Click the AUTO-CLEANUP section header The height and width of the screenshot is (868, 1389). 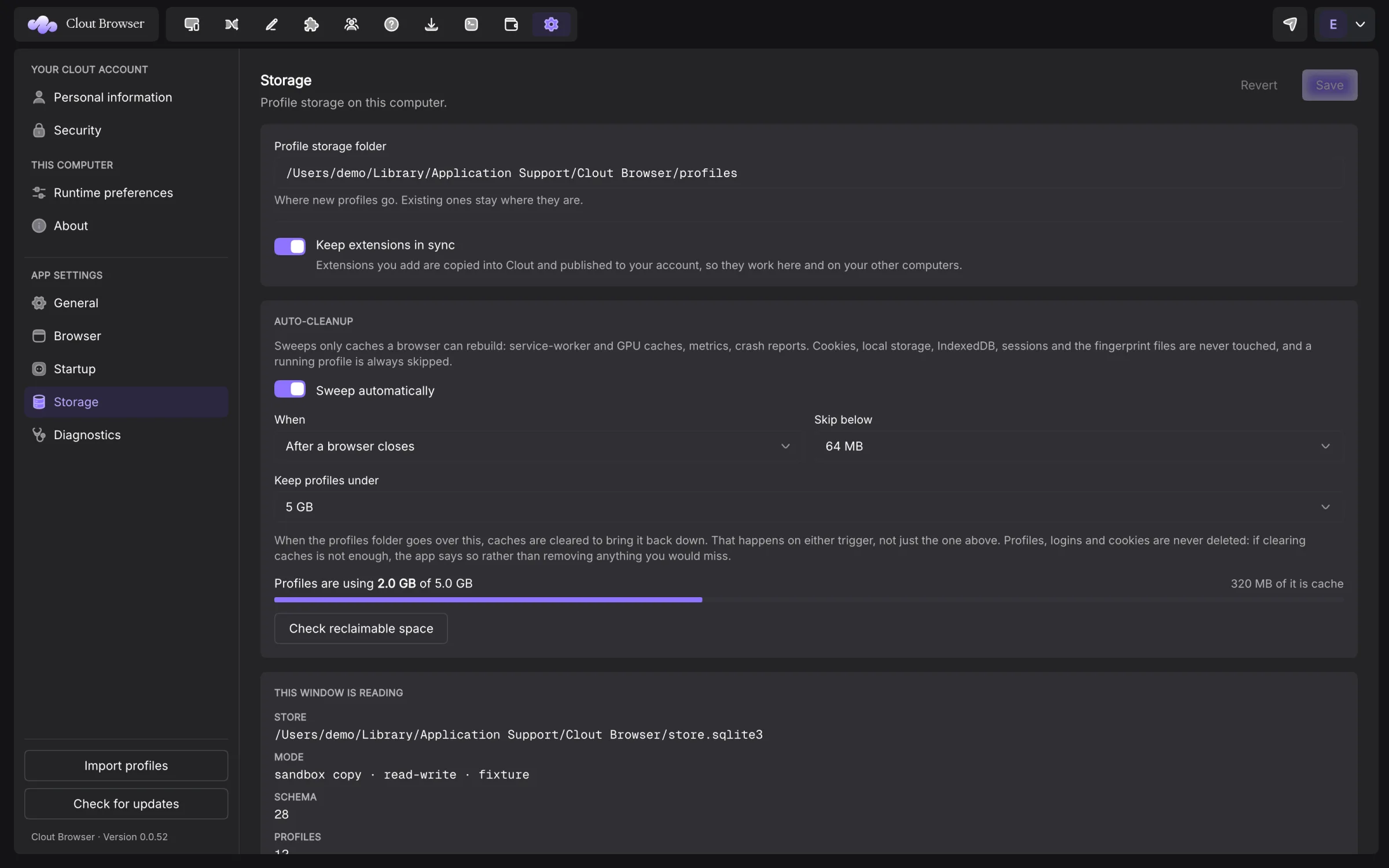(314, 321)
